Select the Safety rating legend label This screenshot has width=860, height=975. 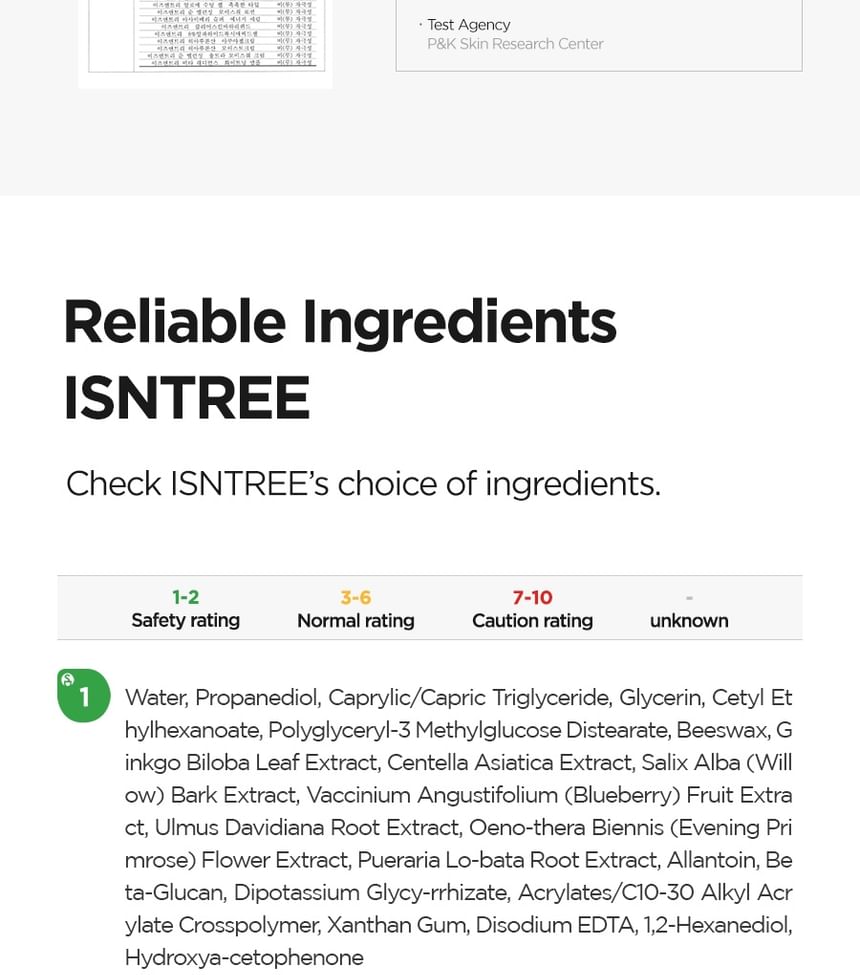click(185, 621)
